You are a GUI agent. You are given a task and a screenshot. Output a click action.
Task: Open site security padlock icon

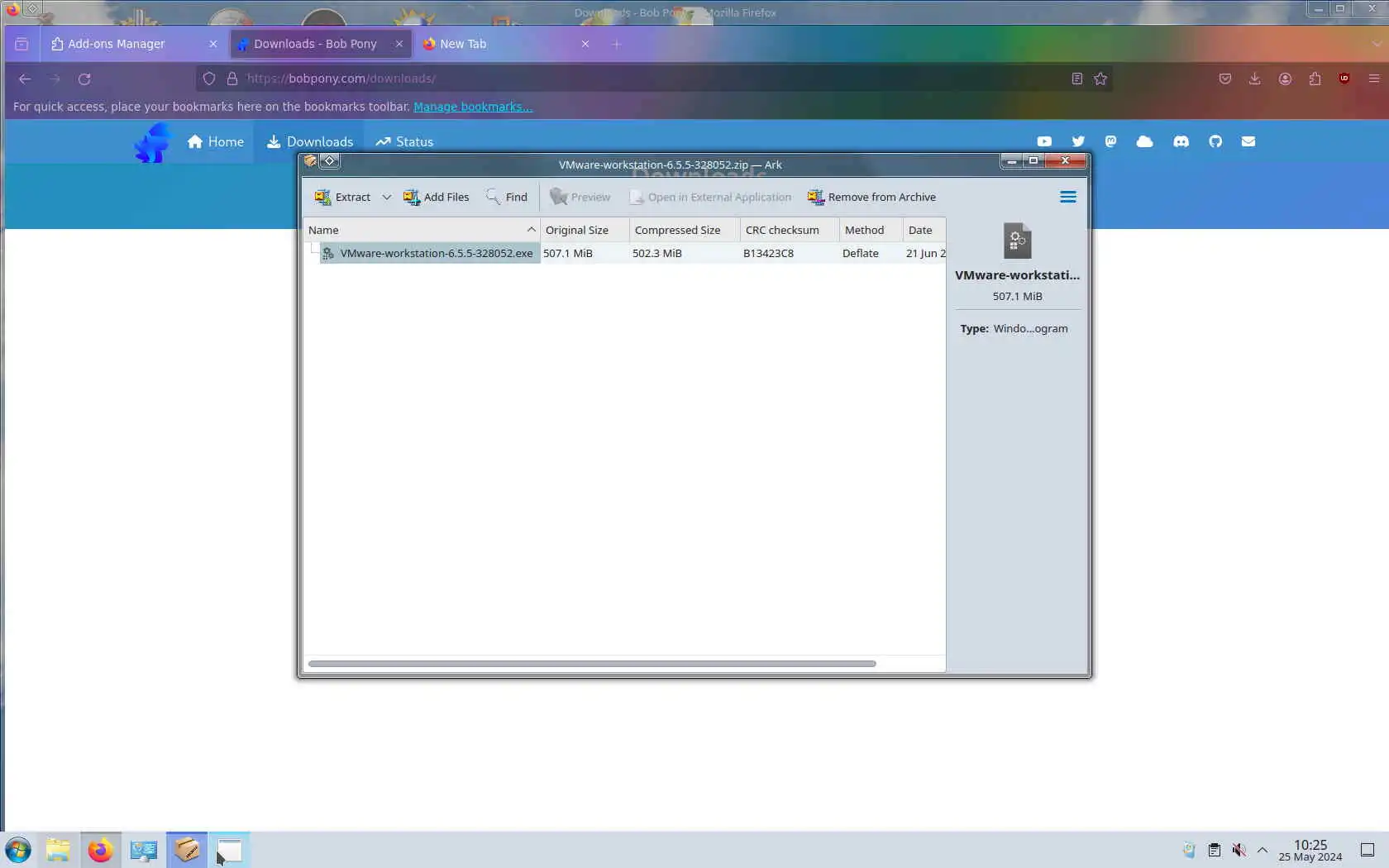[232, 79]
